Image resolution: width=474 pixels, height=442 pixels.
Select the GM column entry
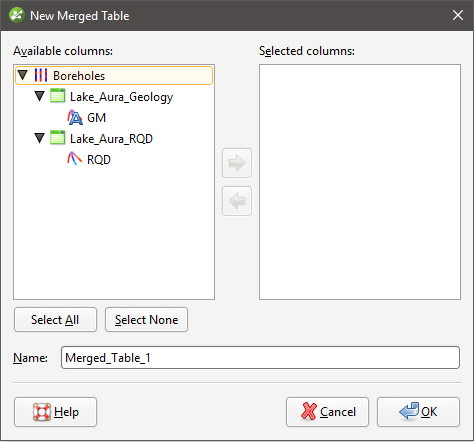point(96,118)
